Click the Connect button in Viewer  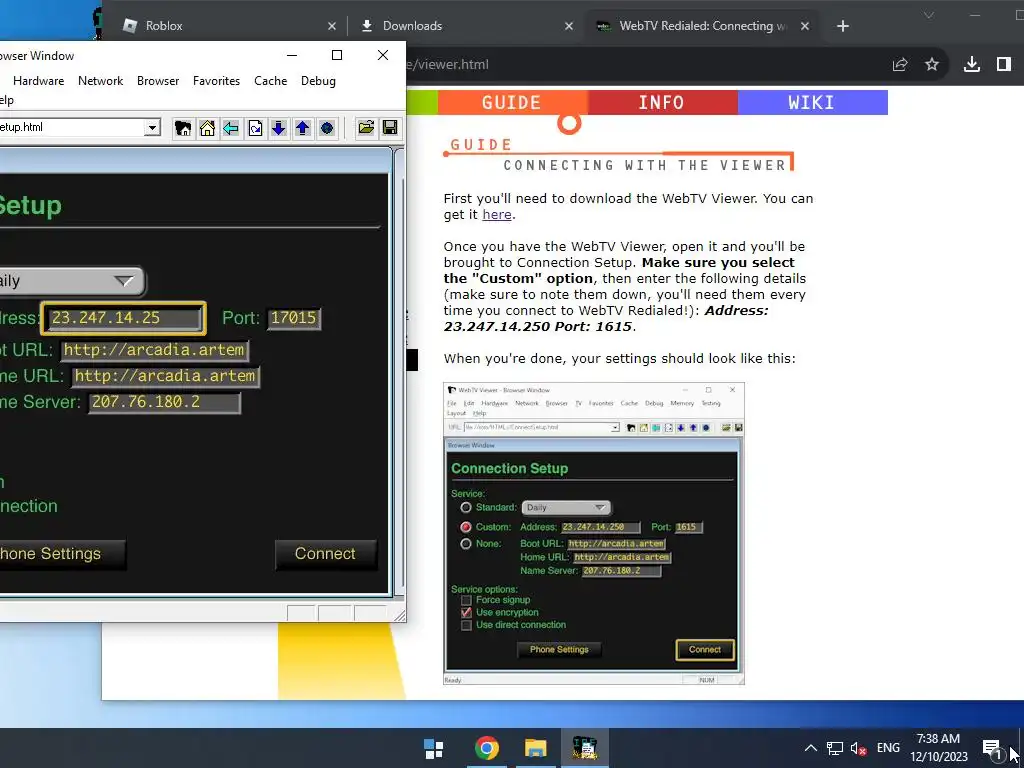[x=325, y=554]
